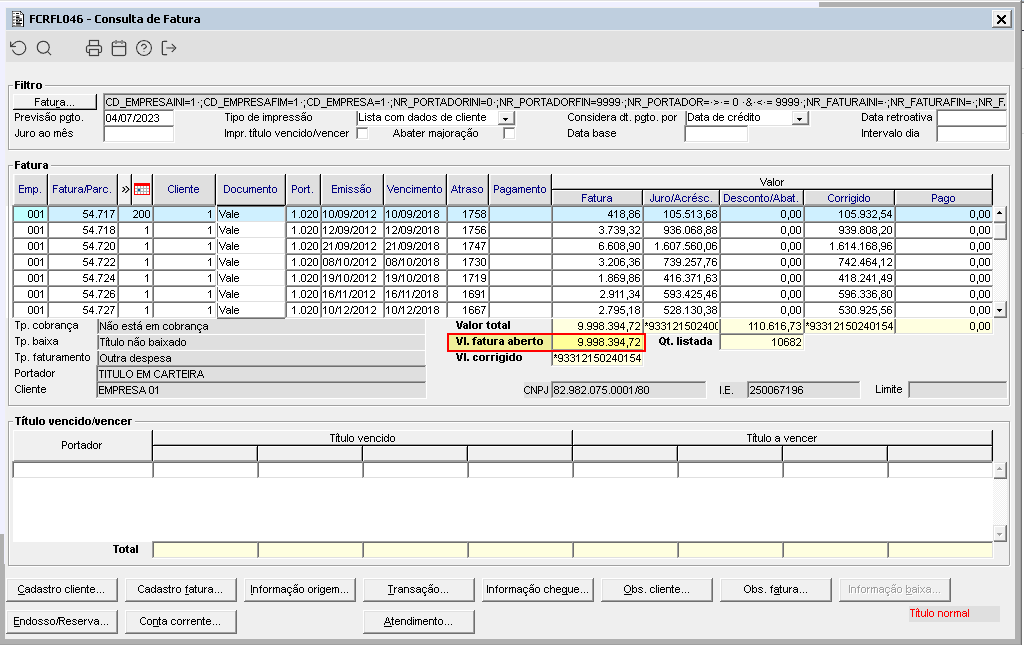Sort by Documento column header
The height and width of the screenshot is (645, 1024).
[x=251, y=189]
